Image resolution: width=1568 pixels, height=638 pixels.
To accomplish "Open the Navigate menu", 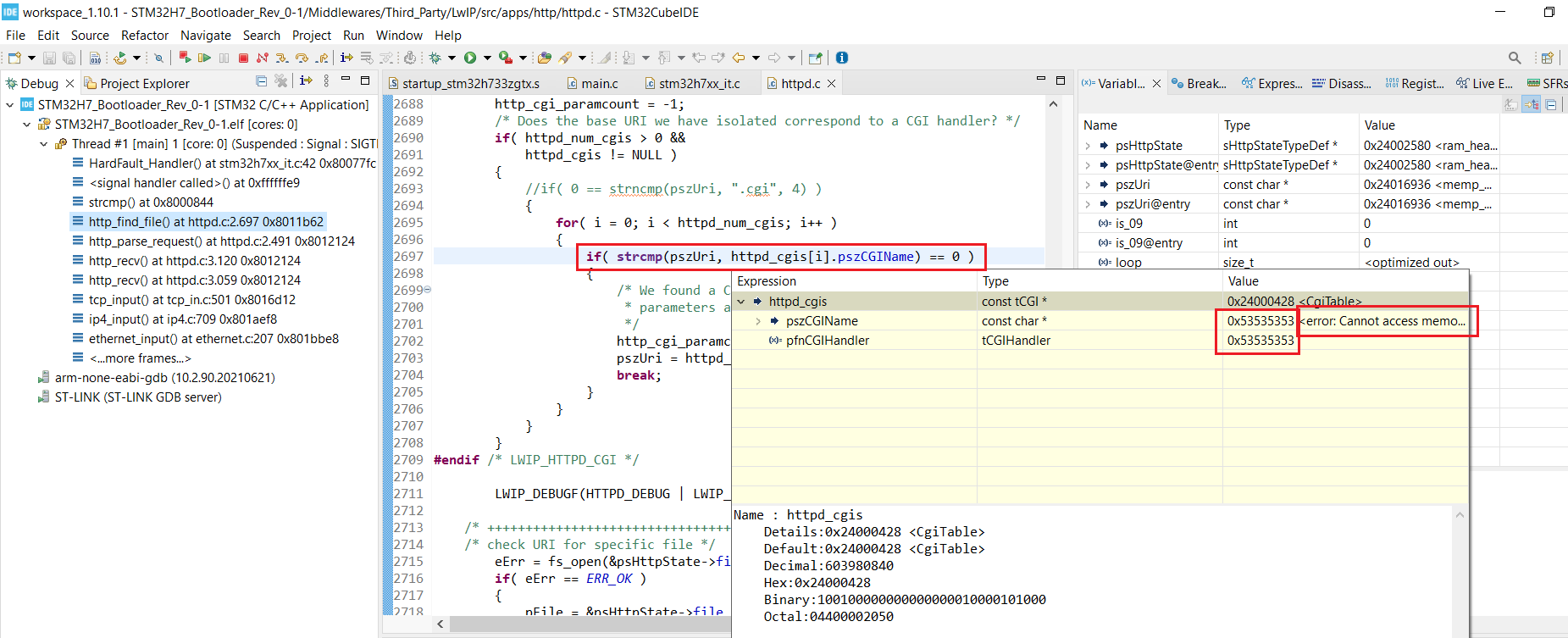I will pyautogui.click(x=206, y=36).
